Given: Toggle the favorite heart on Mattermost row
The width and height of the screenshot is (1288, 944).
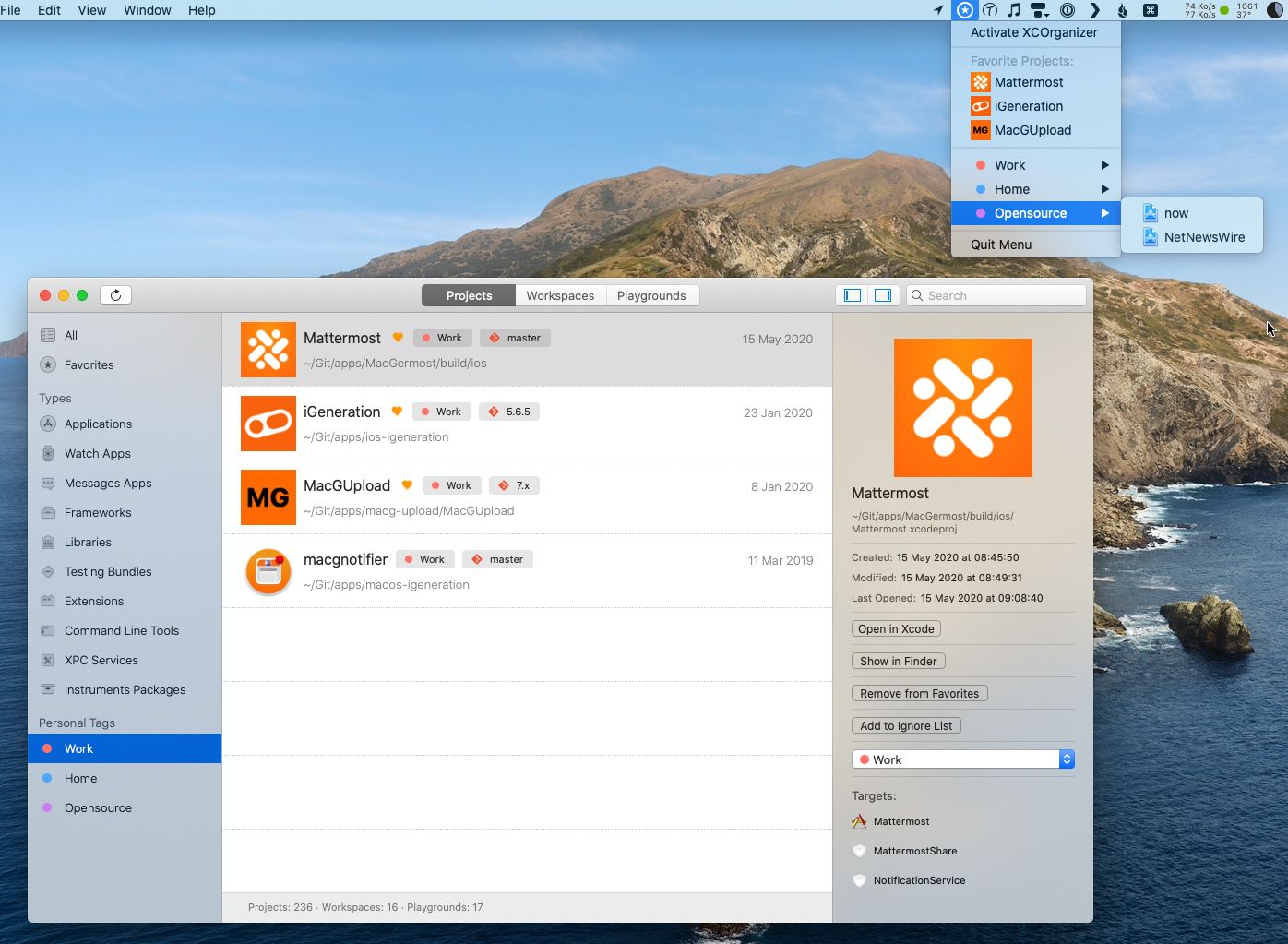Looking at the screenshot, I should pyautogui.click(x=398, y=338).
